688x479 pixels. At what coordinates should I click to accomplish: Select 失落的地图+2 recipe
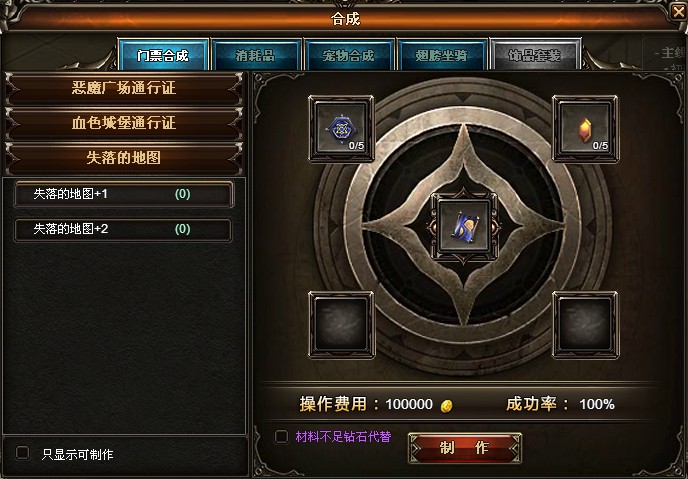(x=123, y=229)
